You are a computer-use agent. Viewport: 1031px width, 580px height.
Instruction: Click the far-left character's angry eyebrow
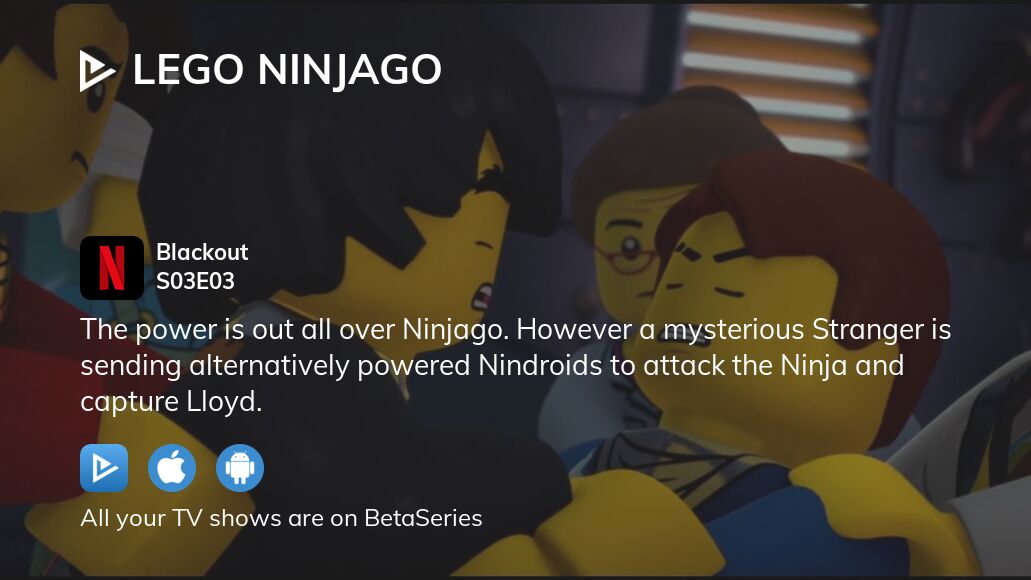point(82,160)
